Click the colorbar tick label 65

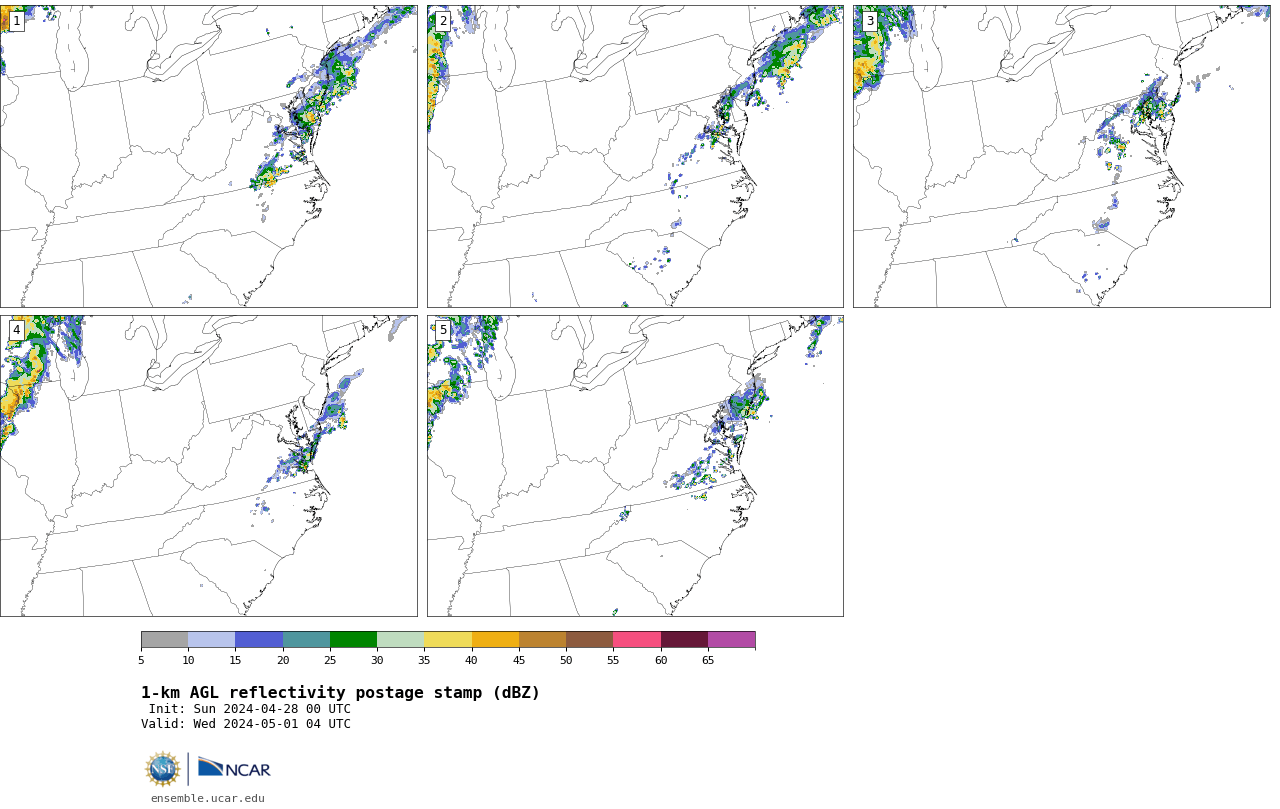point(708,660)
